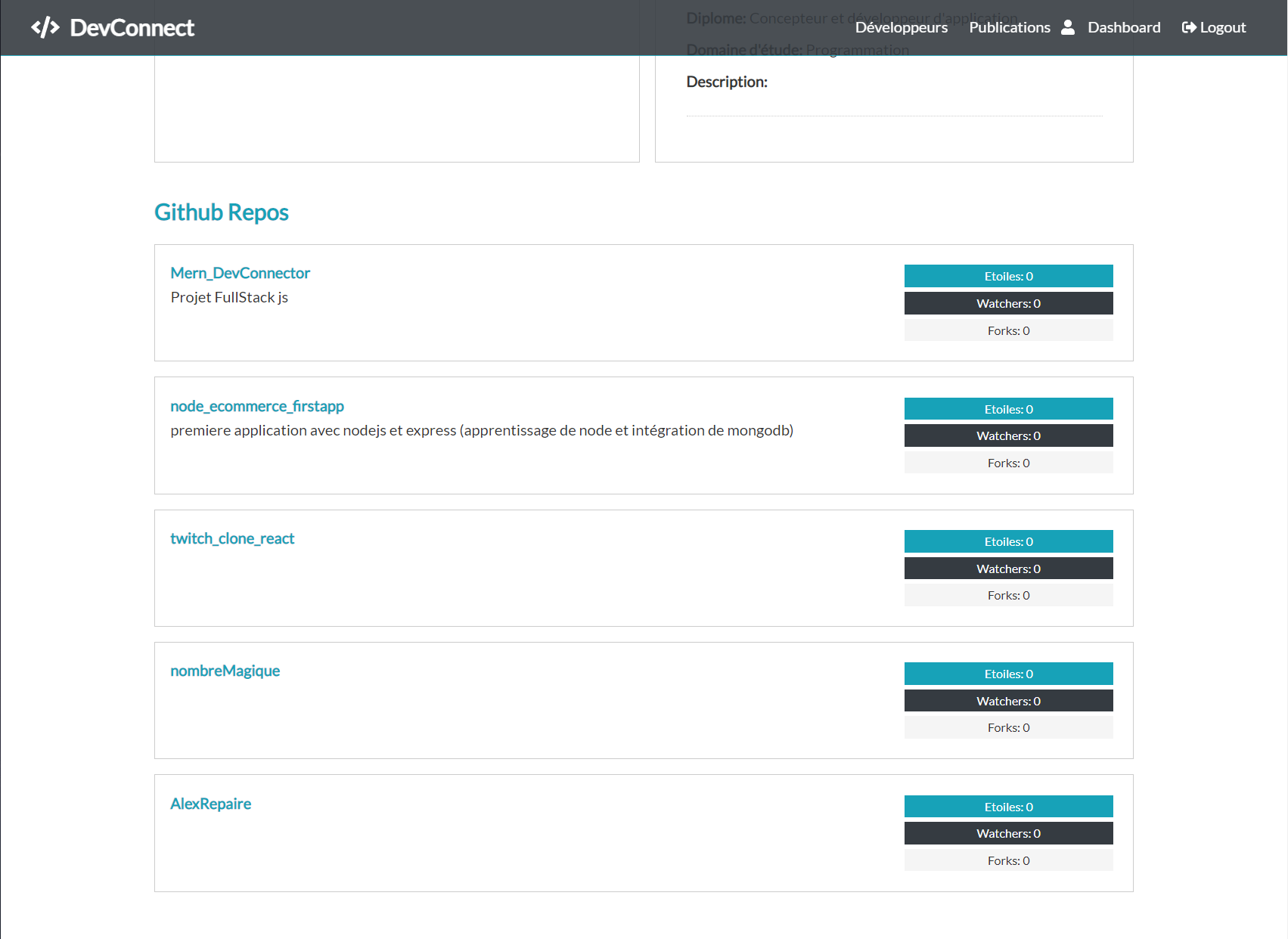This screenshot has height=939, width=1288.
Task: Open the AlexRepaire repository
Action: tap(210, 804)
